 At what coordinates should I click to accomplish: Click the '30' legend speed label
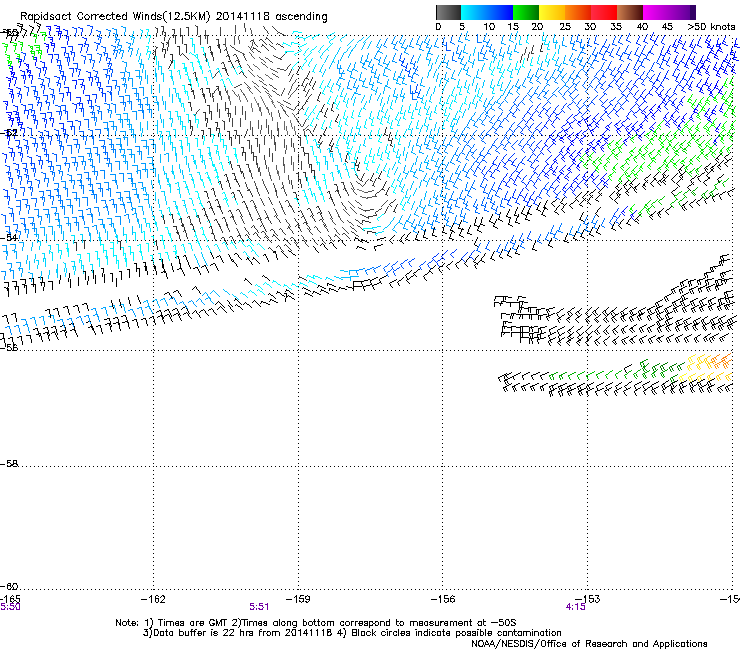click(x=590, y=27)
